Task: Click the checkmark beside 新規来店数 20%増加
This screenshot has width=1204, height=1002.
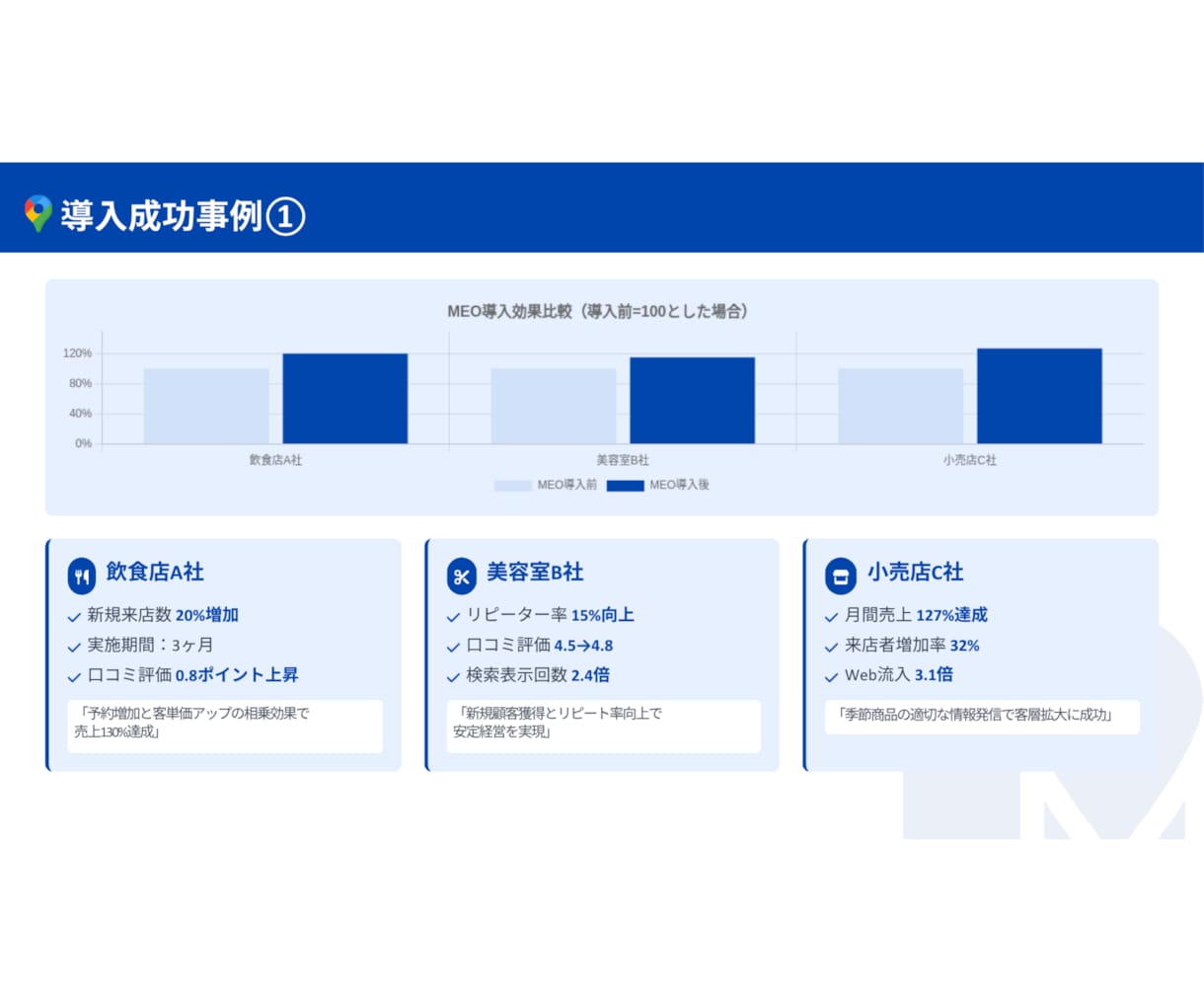Action: point(74,617)
